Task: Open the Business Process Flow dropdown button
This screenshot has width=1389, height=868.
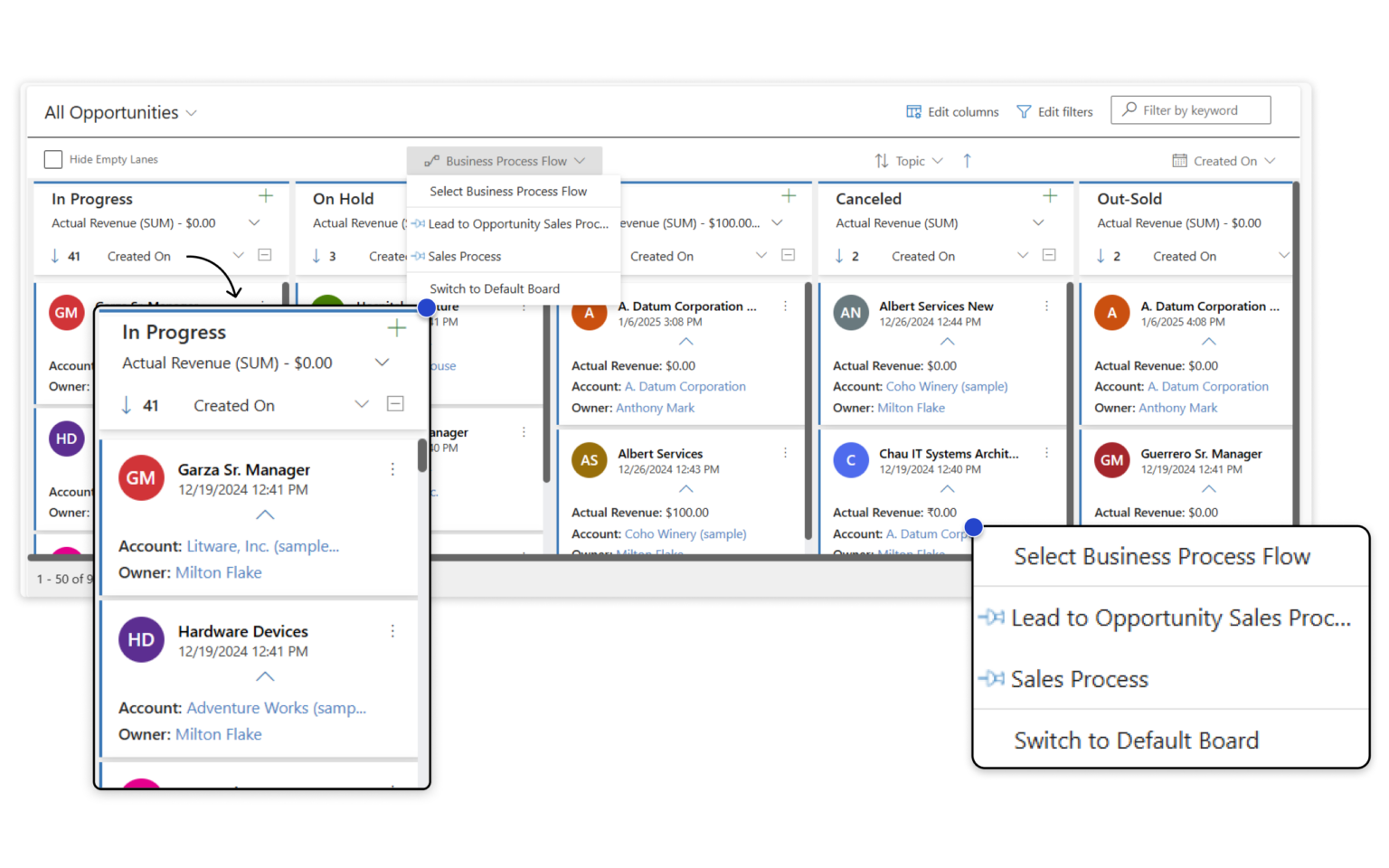Action: (505, 161)
